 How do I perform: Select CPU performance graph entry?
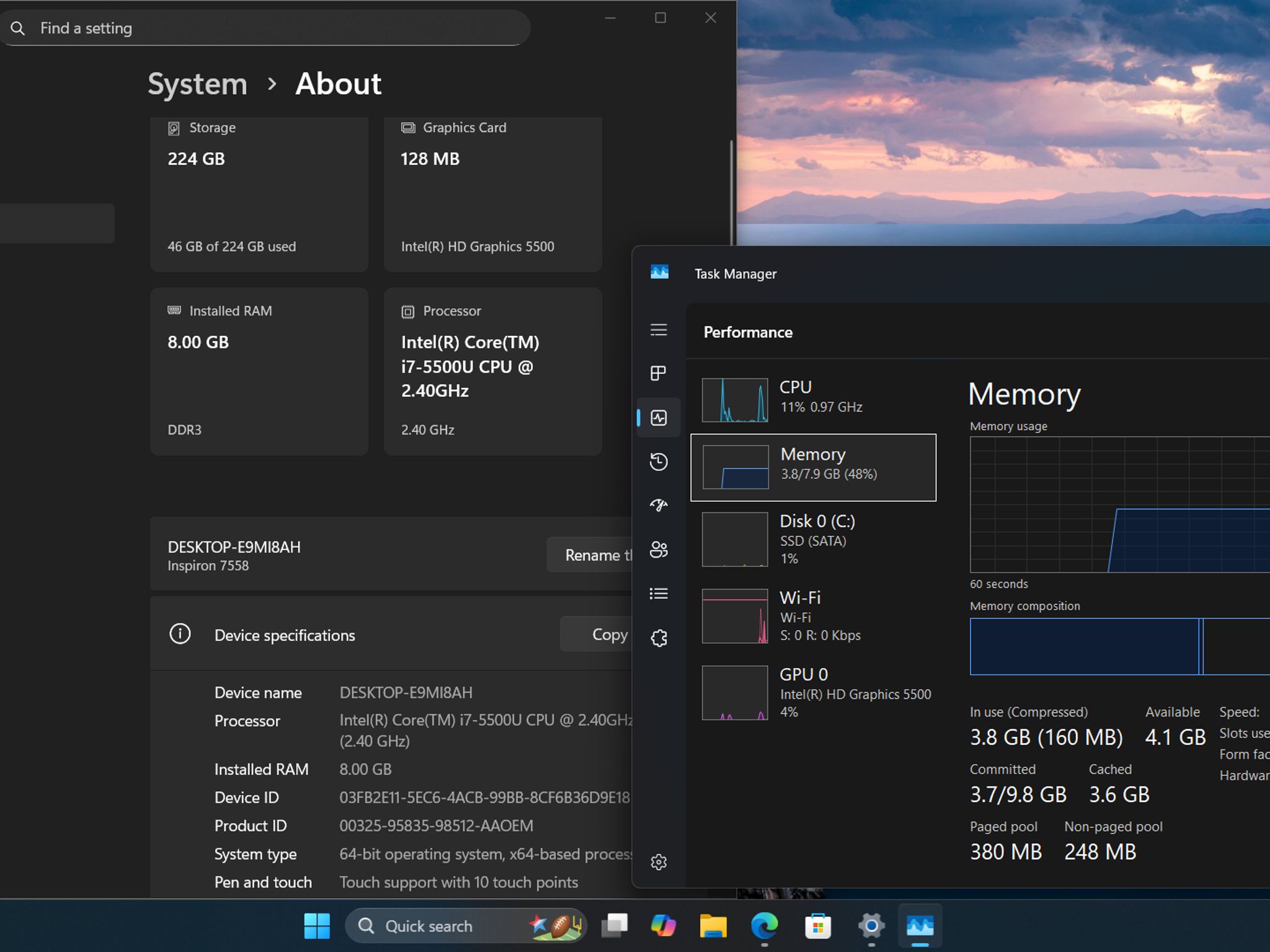pyautogui.click(x=814, y=400)
